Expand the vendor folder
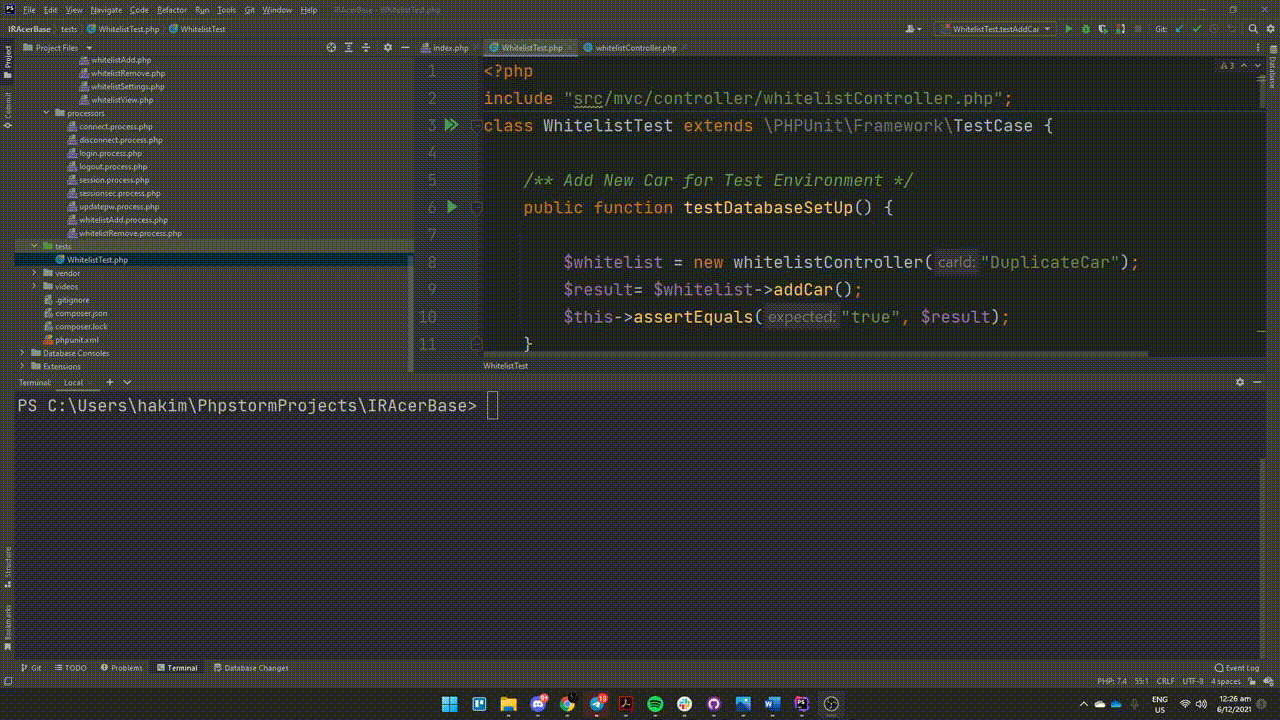1280x720 pixels. [x=34, y=273]
